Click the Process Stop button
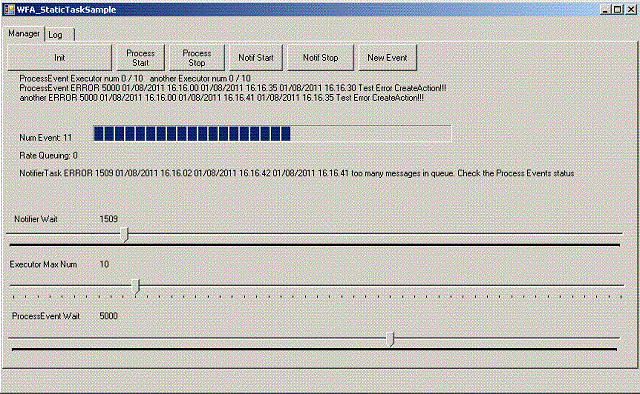The image size is (640, 394). [197, 58]
